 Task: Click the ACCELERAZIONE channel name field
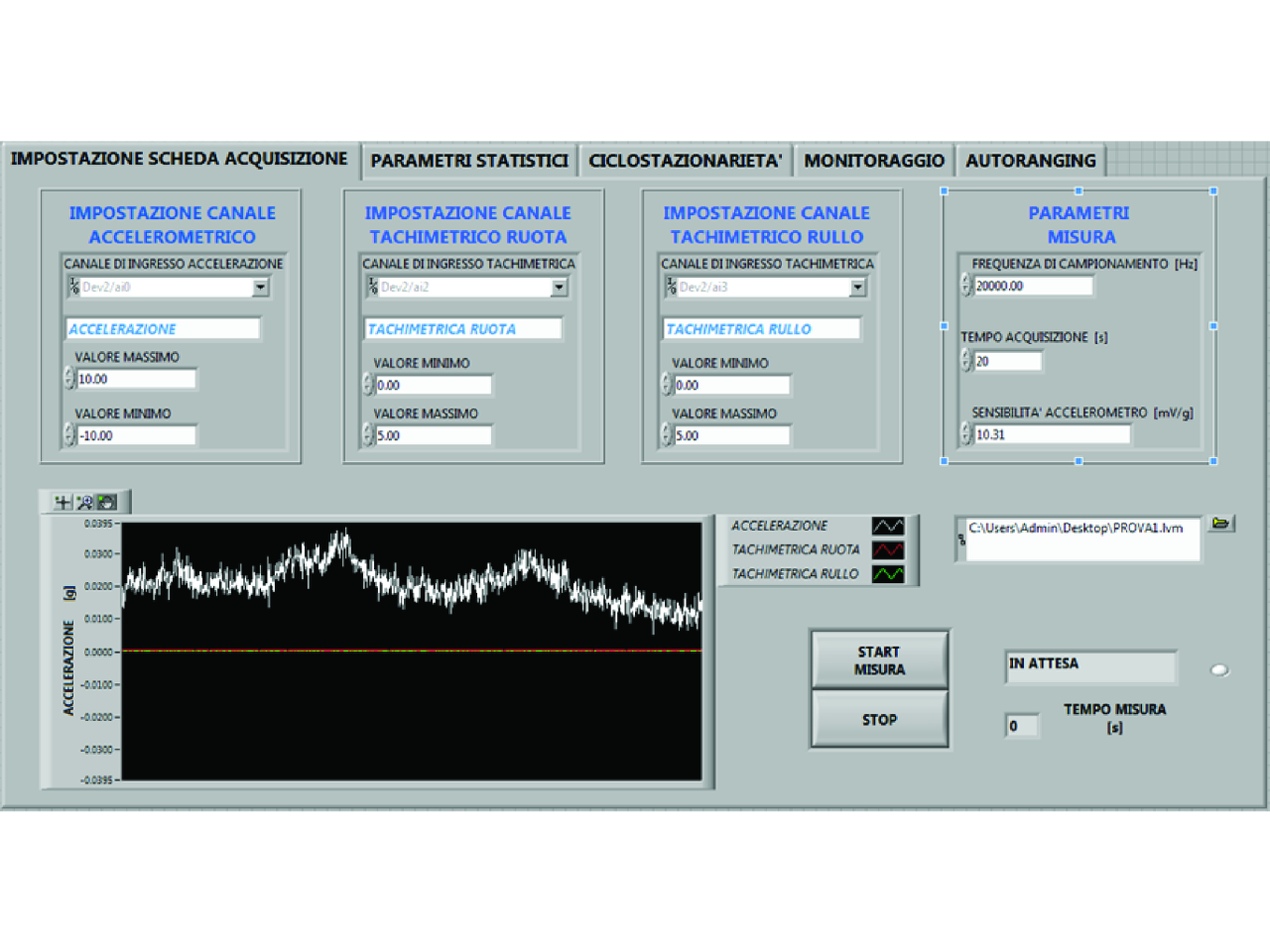pyautogui.click(x=164, y=328)
